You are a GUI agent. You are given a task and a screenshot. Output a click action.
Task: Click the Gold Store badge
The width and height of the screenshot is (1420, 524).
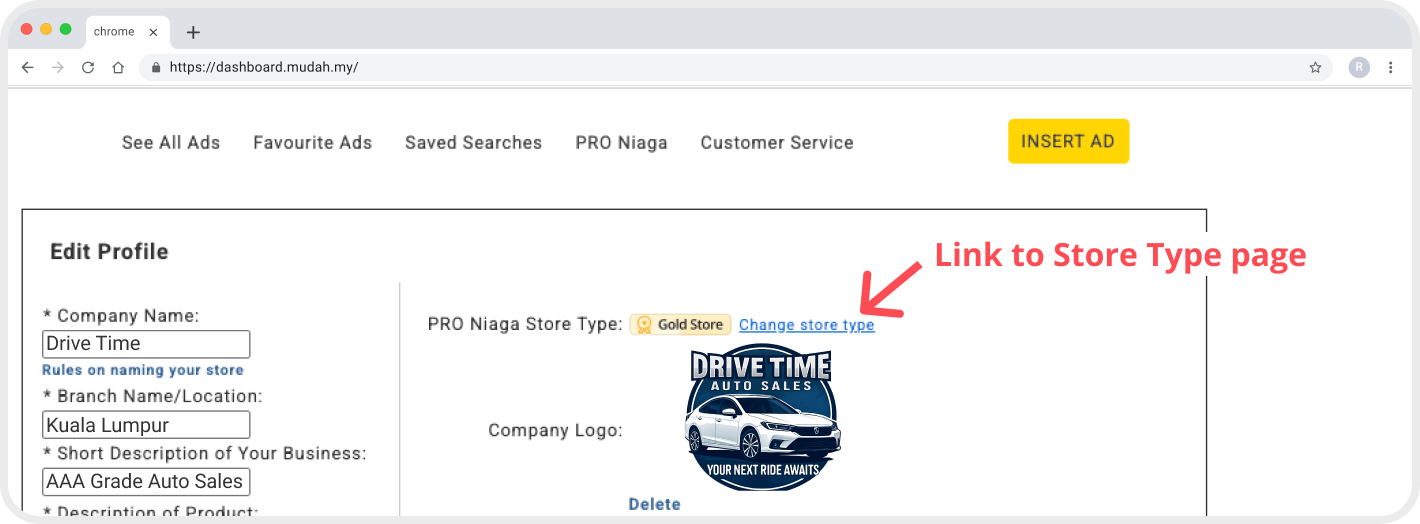680,325
